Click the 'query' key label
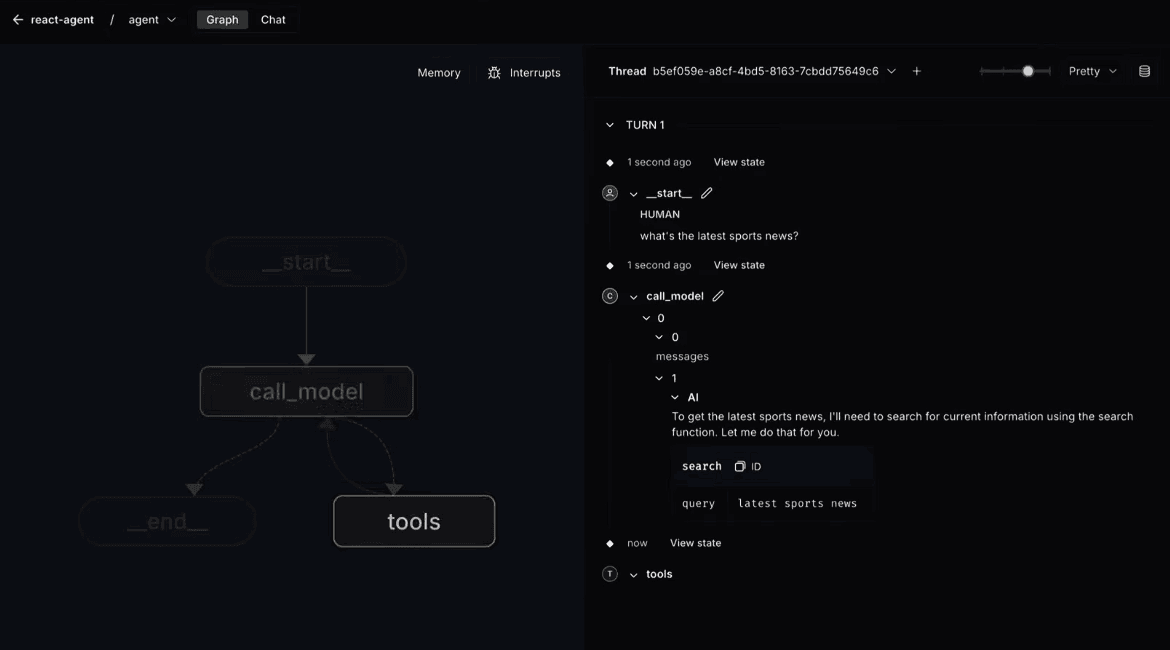Image resolution: width=1170 pixels, height=650 pixels. (x=698, y=504)
